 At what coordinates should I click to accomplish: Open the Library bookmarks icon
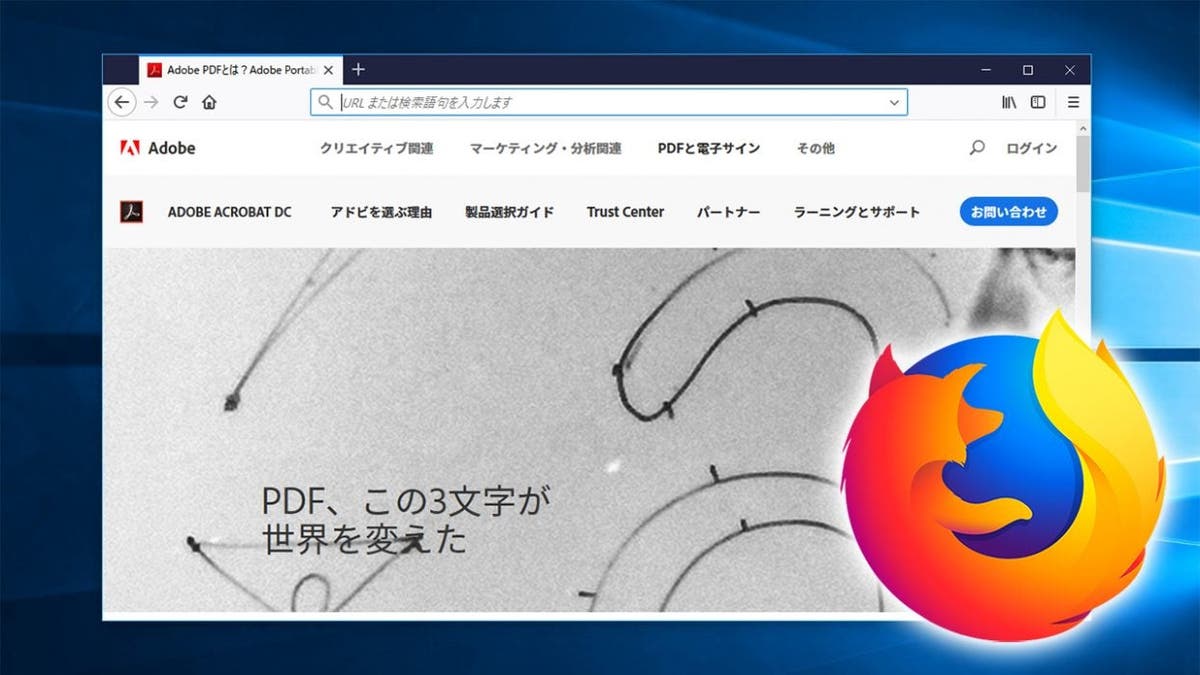click(x=1009, y=102)
